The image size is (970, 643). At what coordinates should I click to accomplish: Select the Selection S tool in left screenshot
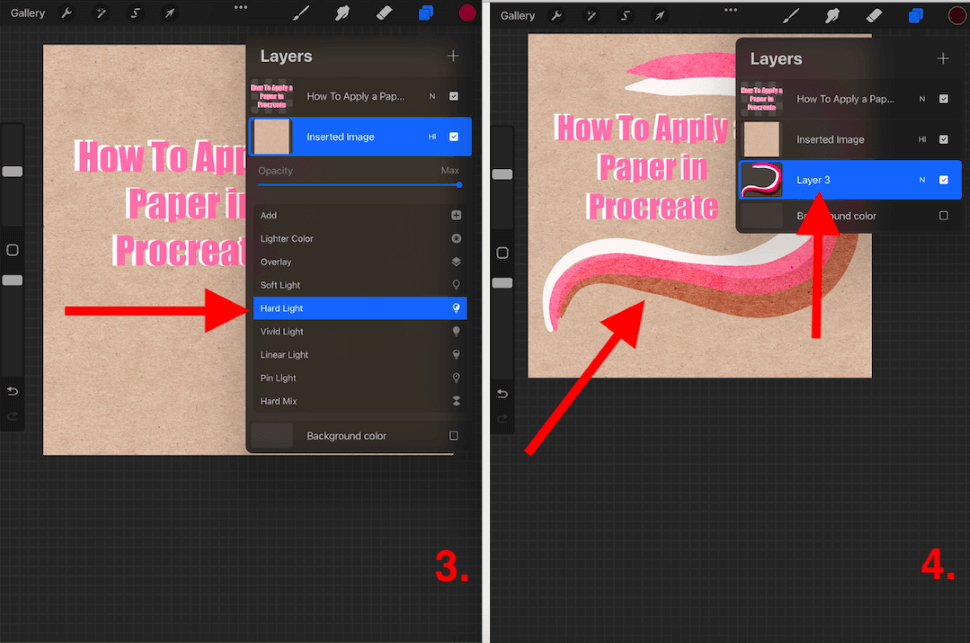(x=135, y=13)
